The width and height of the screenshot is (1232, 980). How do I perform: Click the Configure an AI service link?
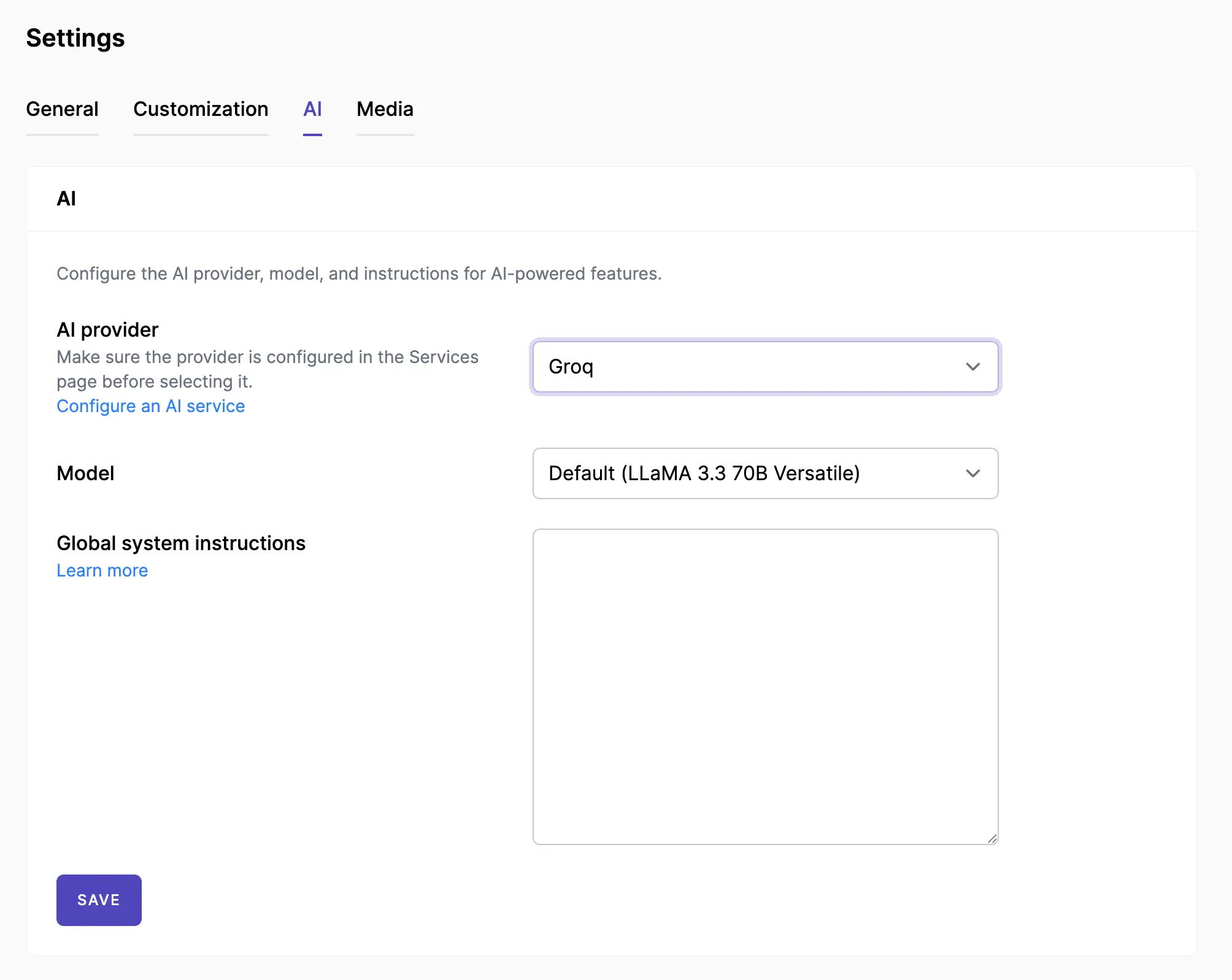coord(150,406)
